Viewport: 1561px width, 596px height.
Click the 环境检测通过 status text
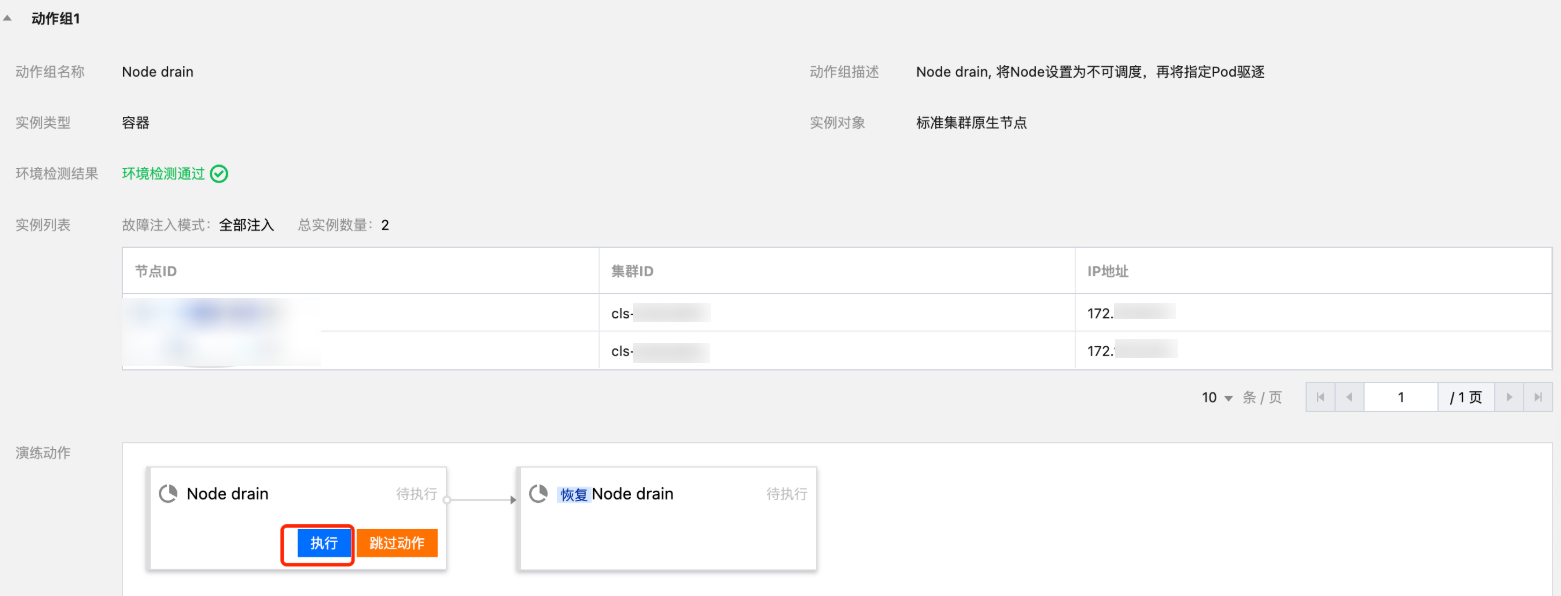163,174
